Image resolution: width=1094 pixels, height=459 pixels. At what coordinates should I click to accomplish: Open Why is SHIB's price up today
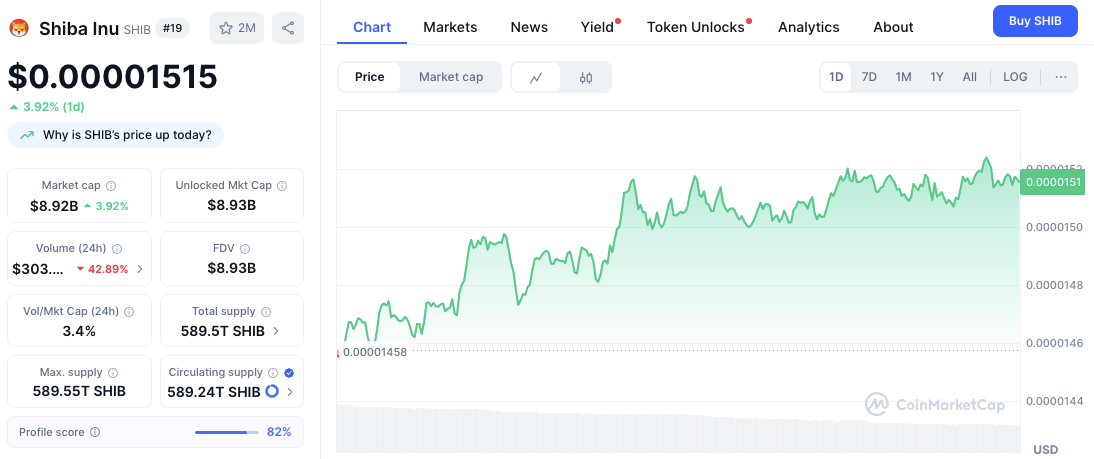(115, 135)
